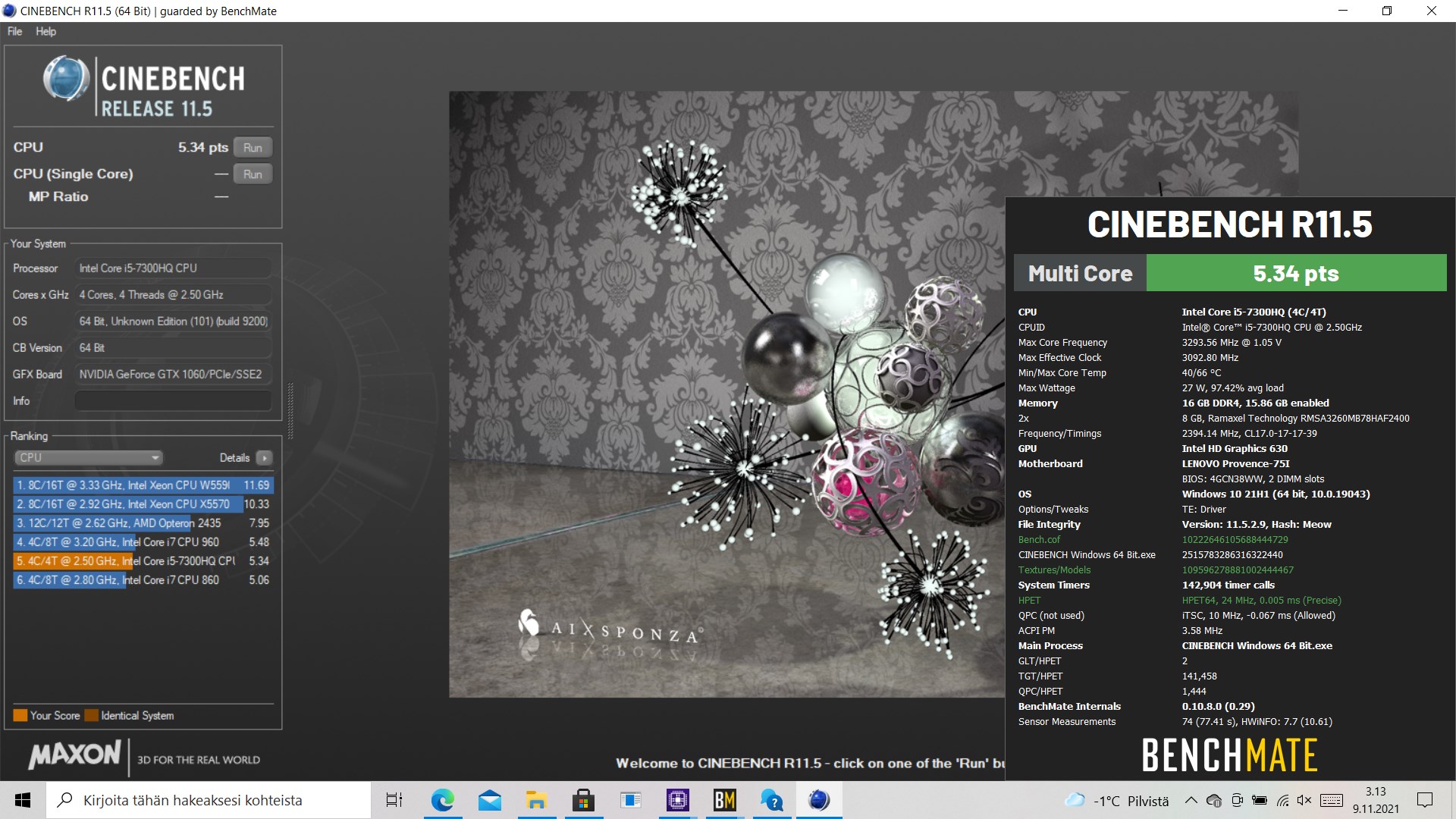The image size is (1456, 819).
Task: Select ranking entry Core i5-7300HQ 5.34
Action: point(143,561)
